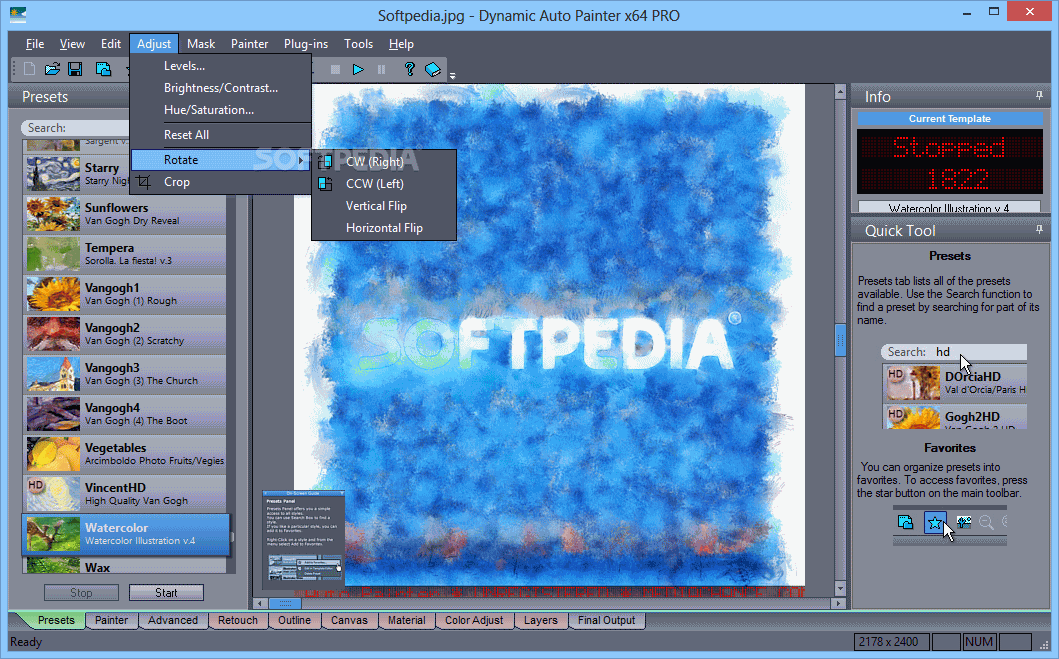Select the Vangogh3 The Church preset
1059x659 pixels.
126,373
